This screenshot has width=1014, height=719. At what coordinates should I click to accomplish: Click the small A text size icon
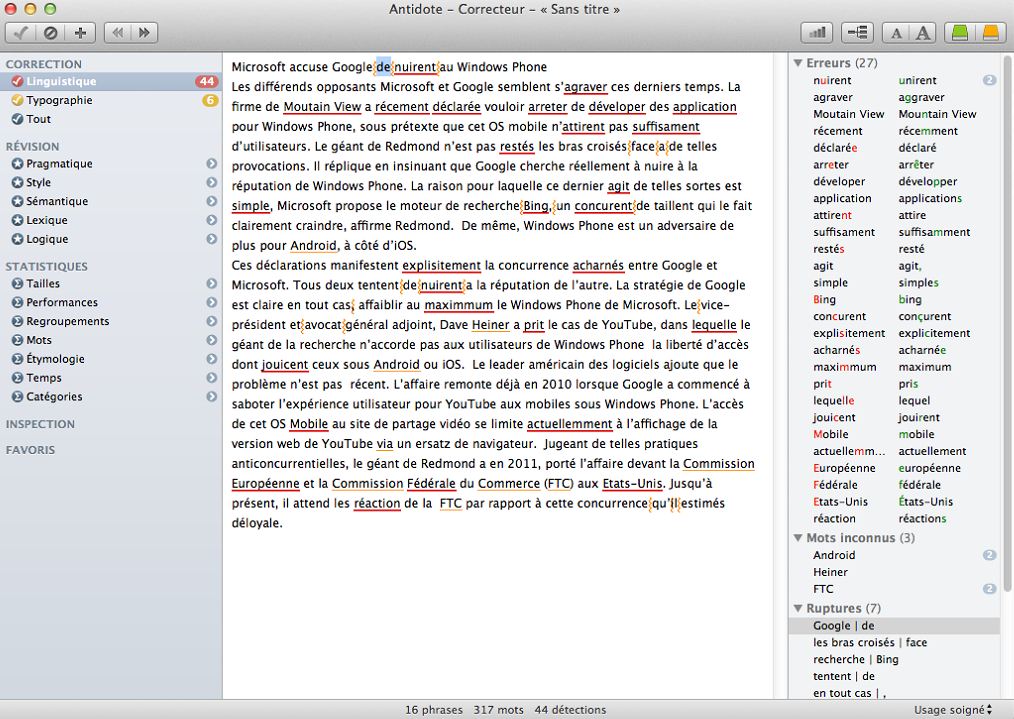click(896, 33)
